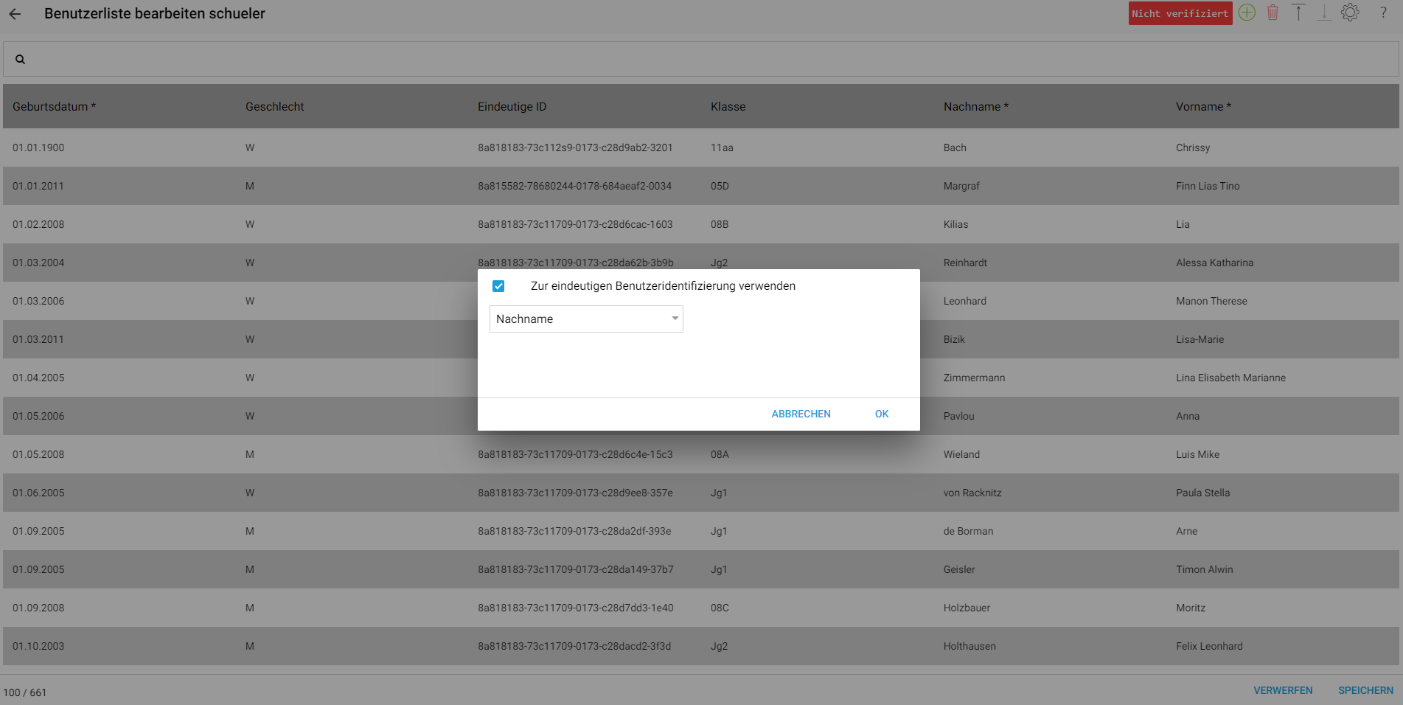Click VERWERFEN at bottom right

coord(1283,691)
